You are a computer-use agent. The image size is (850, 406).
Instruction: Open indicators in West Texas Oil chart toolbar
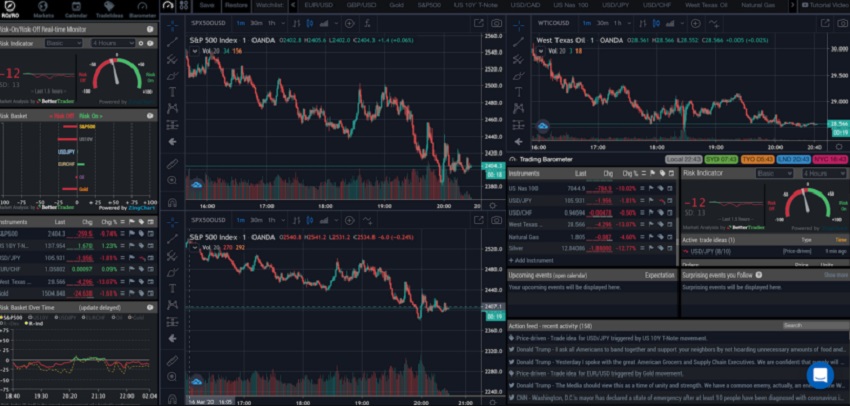pos(714,23)
